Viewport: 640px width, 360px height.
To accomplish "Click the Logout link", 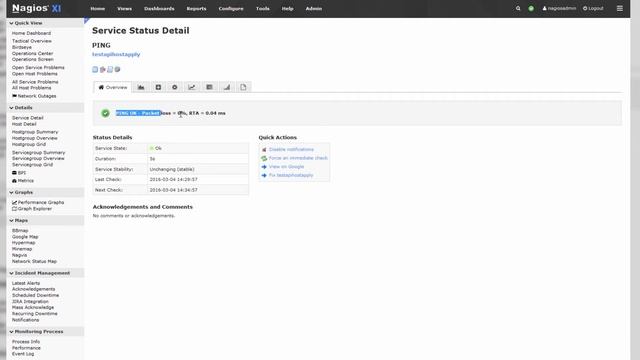I will tap(593, 8).
